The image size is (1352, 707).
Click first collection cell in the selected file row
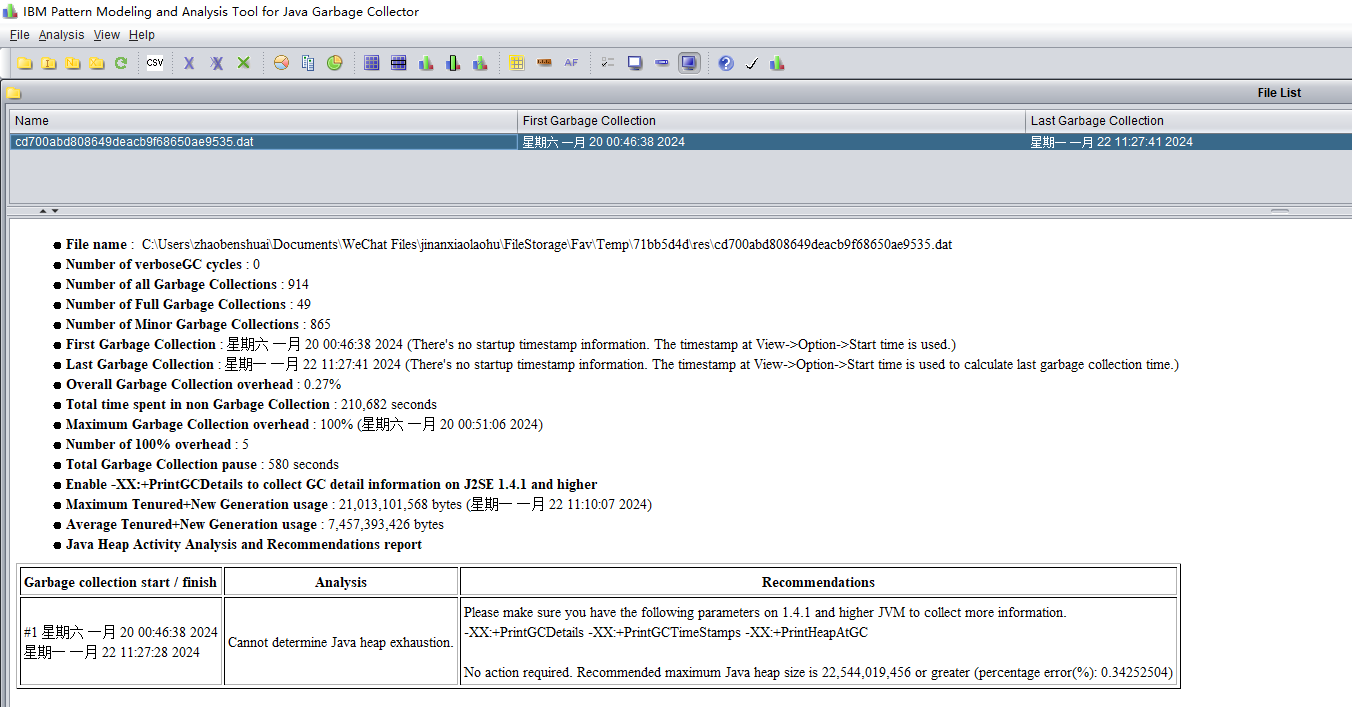pos(771,142)
